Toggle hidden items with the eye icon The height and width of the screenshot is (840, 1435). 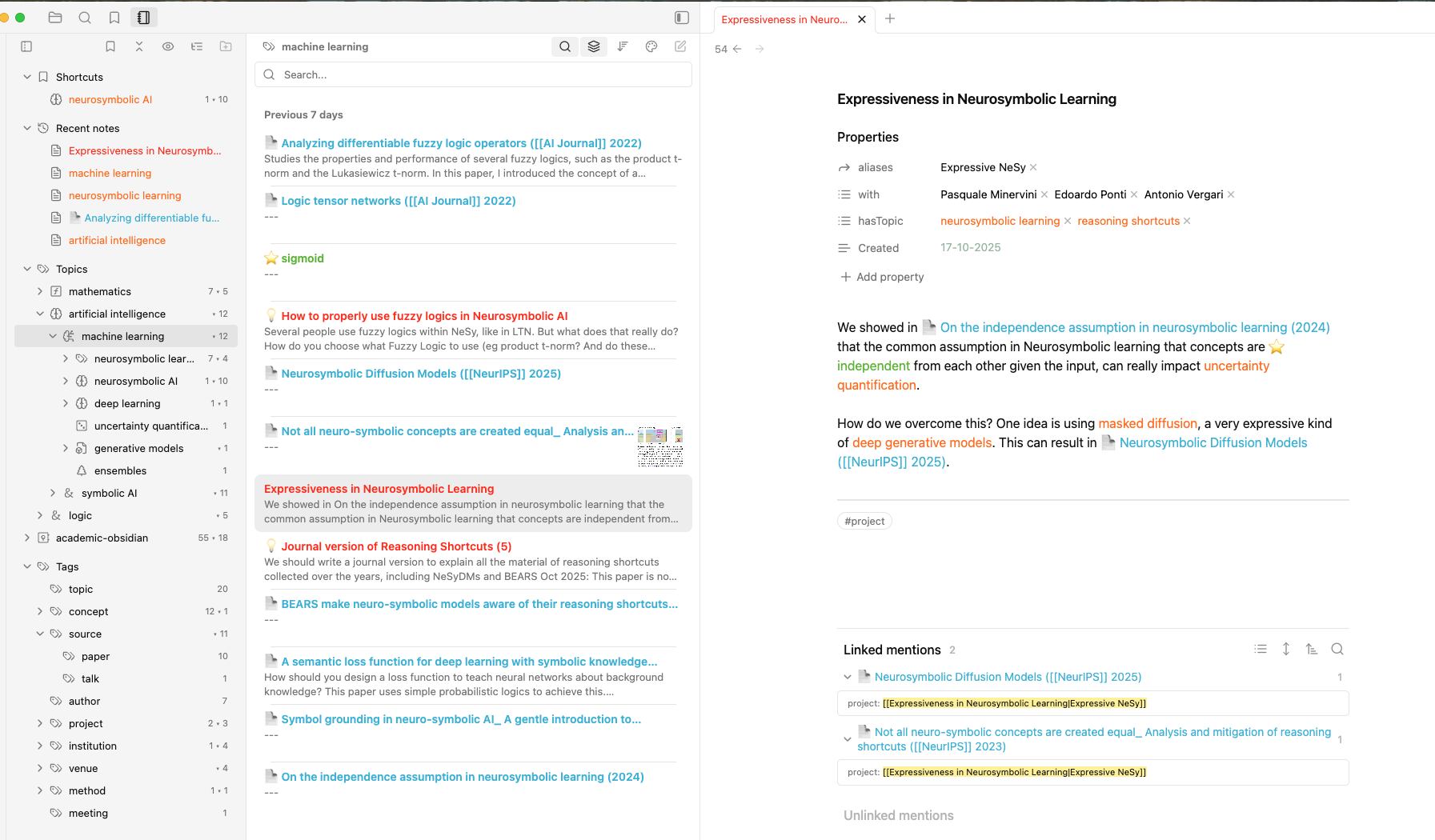point(168,46)
